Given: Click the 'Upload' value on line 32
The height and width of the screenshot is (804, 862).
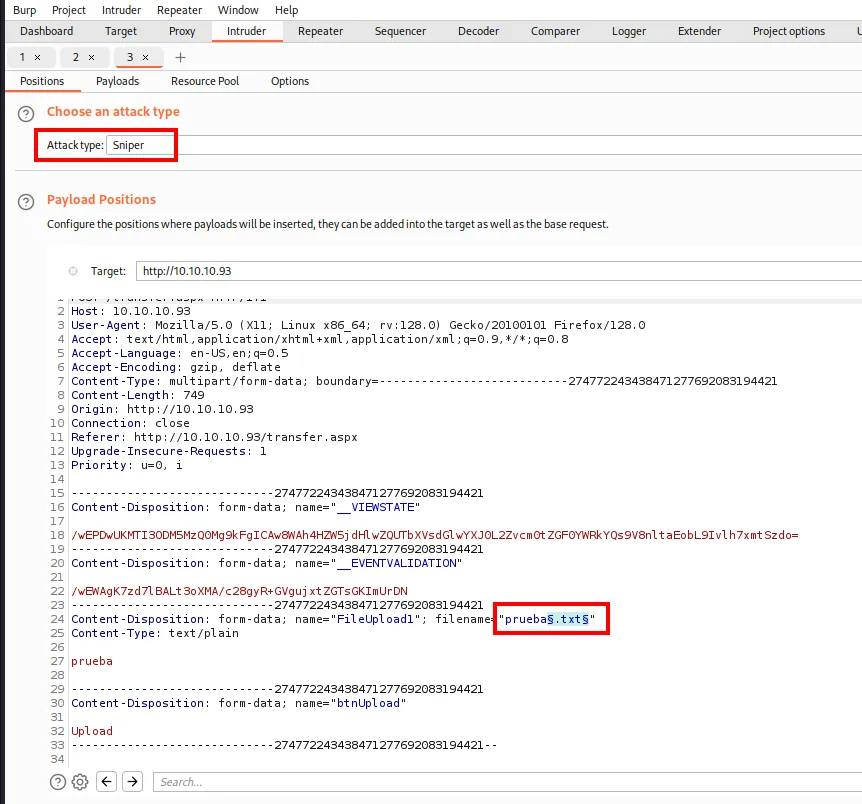Looking at the screenshot, I should pyautogui.click(x=92, y=731).
